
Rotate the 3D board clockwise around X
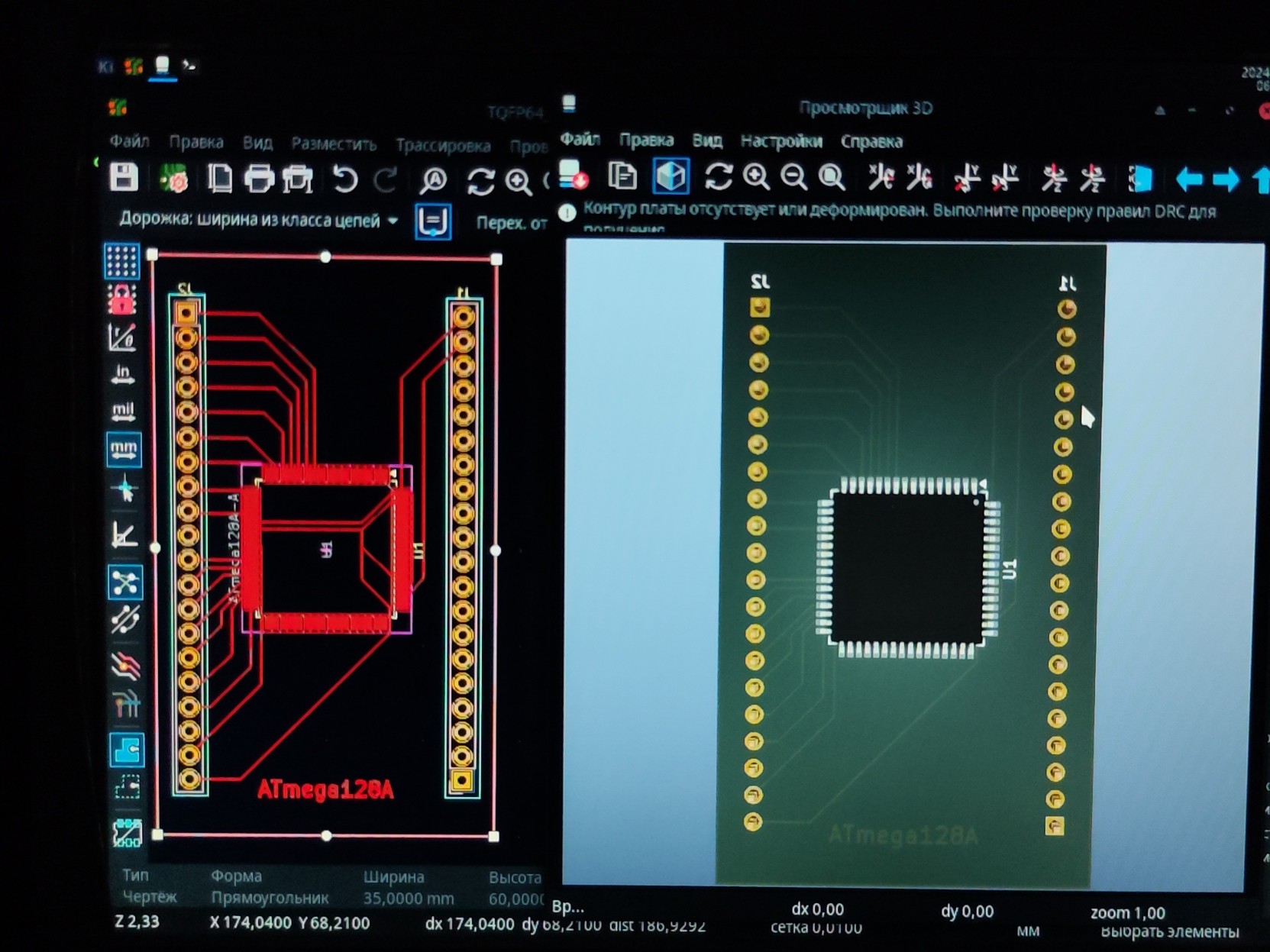(x=881, y=178)
